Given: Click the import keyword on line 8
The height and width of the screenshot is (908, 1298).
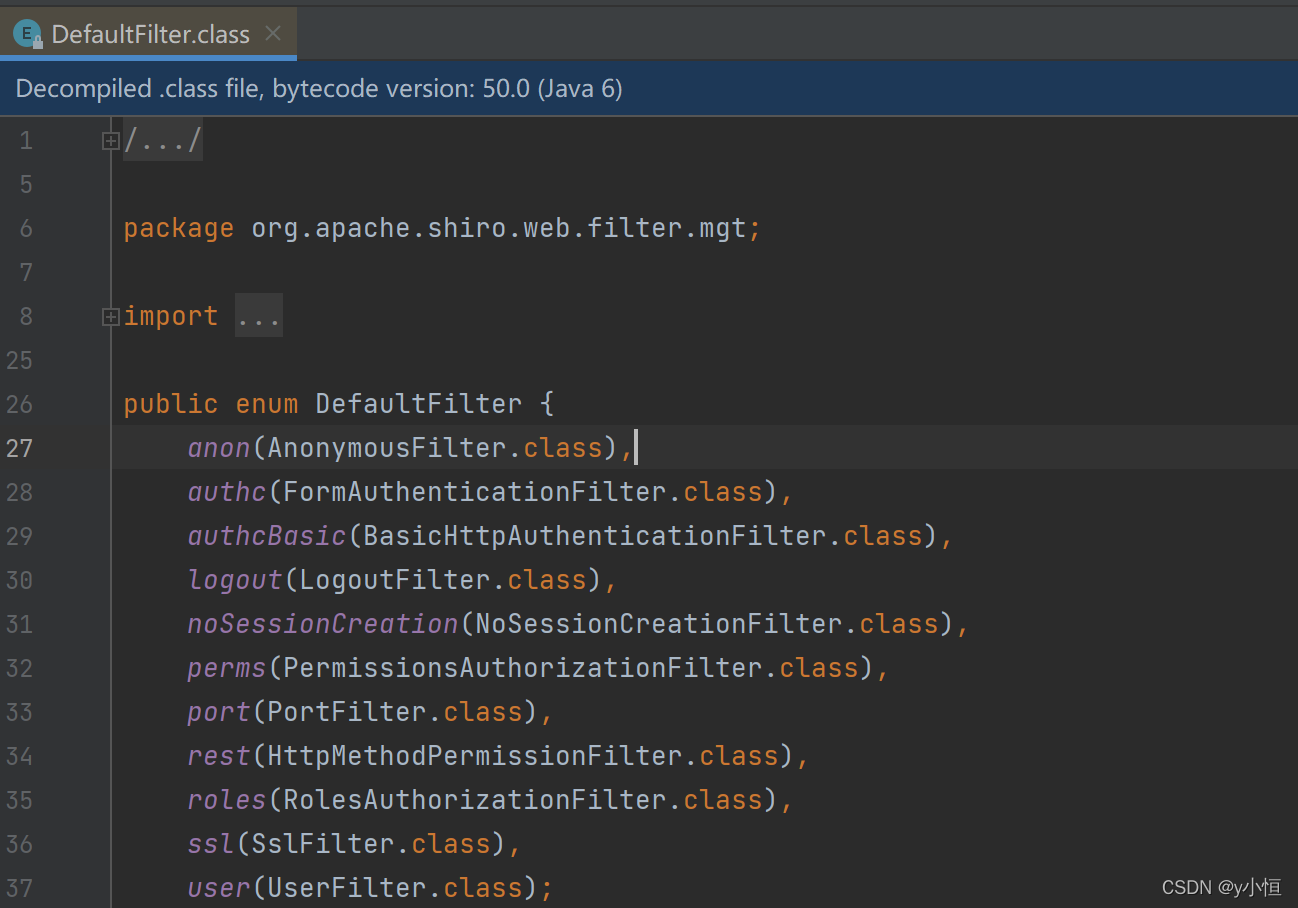Looking at the screenshot, I should (171, 317).
